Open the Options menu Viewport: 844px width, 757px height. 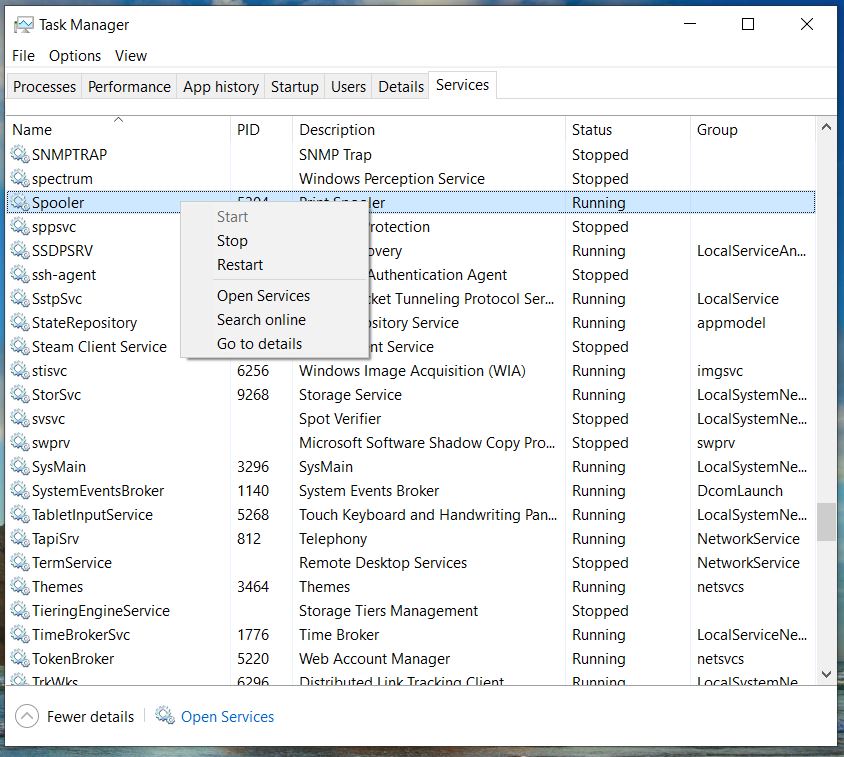coord(75,56)
